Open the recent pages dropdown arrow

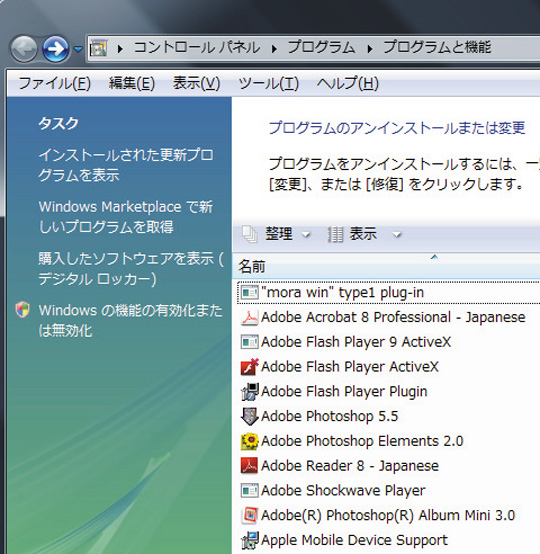click(78, 49)
